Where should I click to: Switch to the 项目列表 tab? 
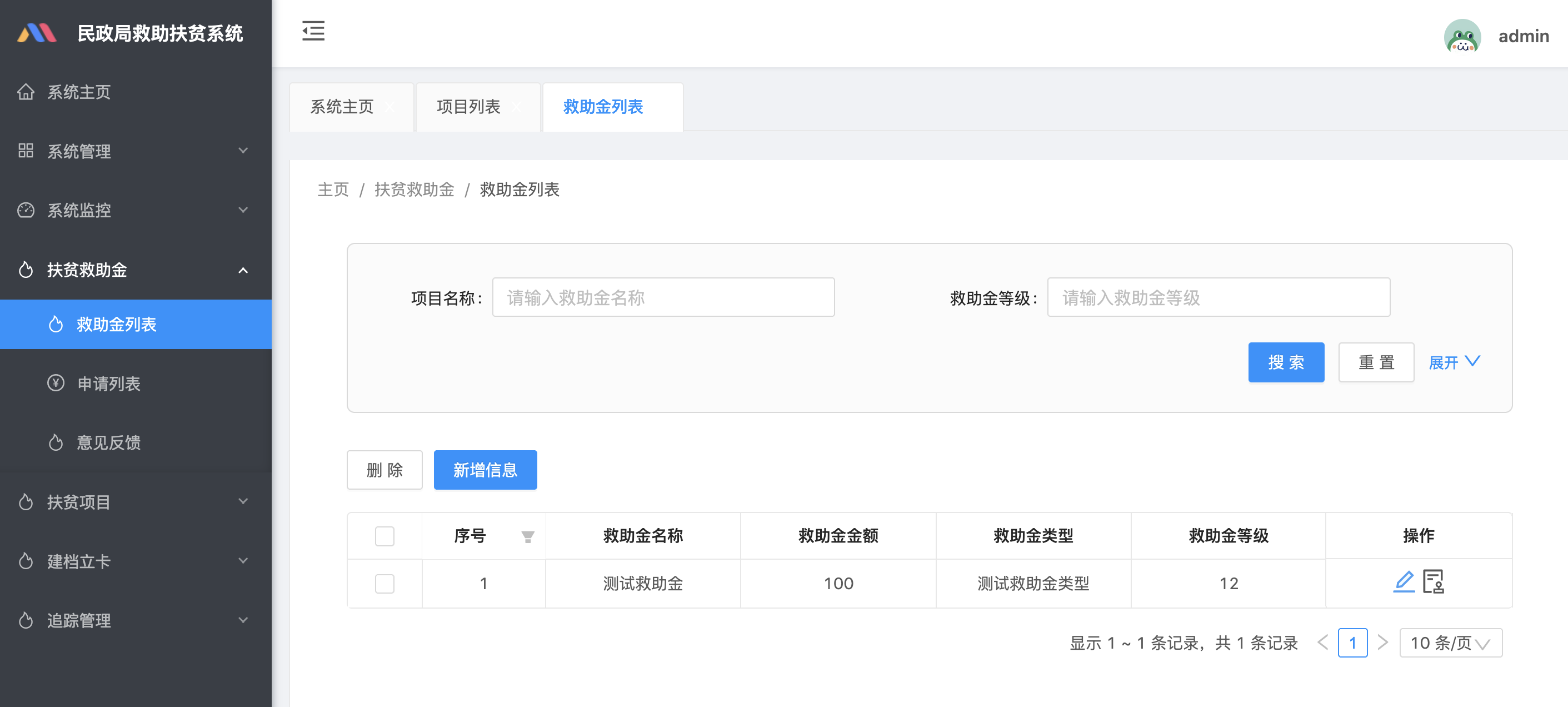tap(469, 107)
